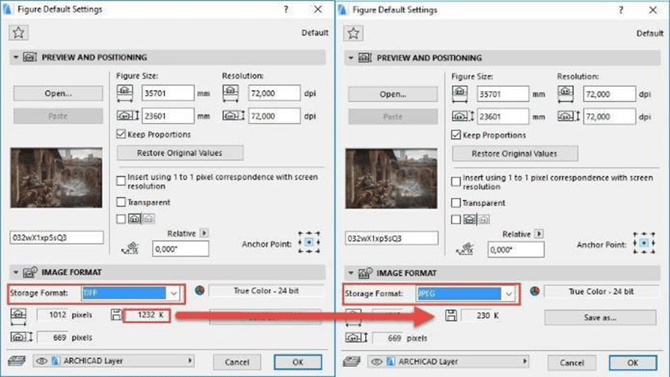Click the Anchor Point grid in left dialog
Image resolution: width=670 pixels, height=377 pixels.
(x=309, y=242)
